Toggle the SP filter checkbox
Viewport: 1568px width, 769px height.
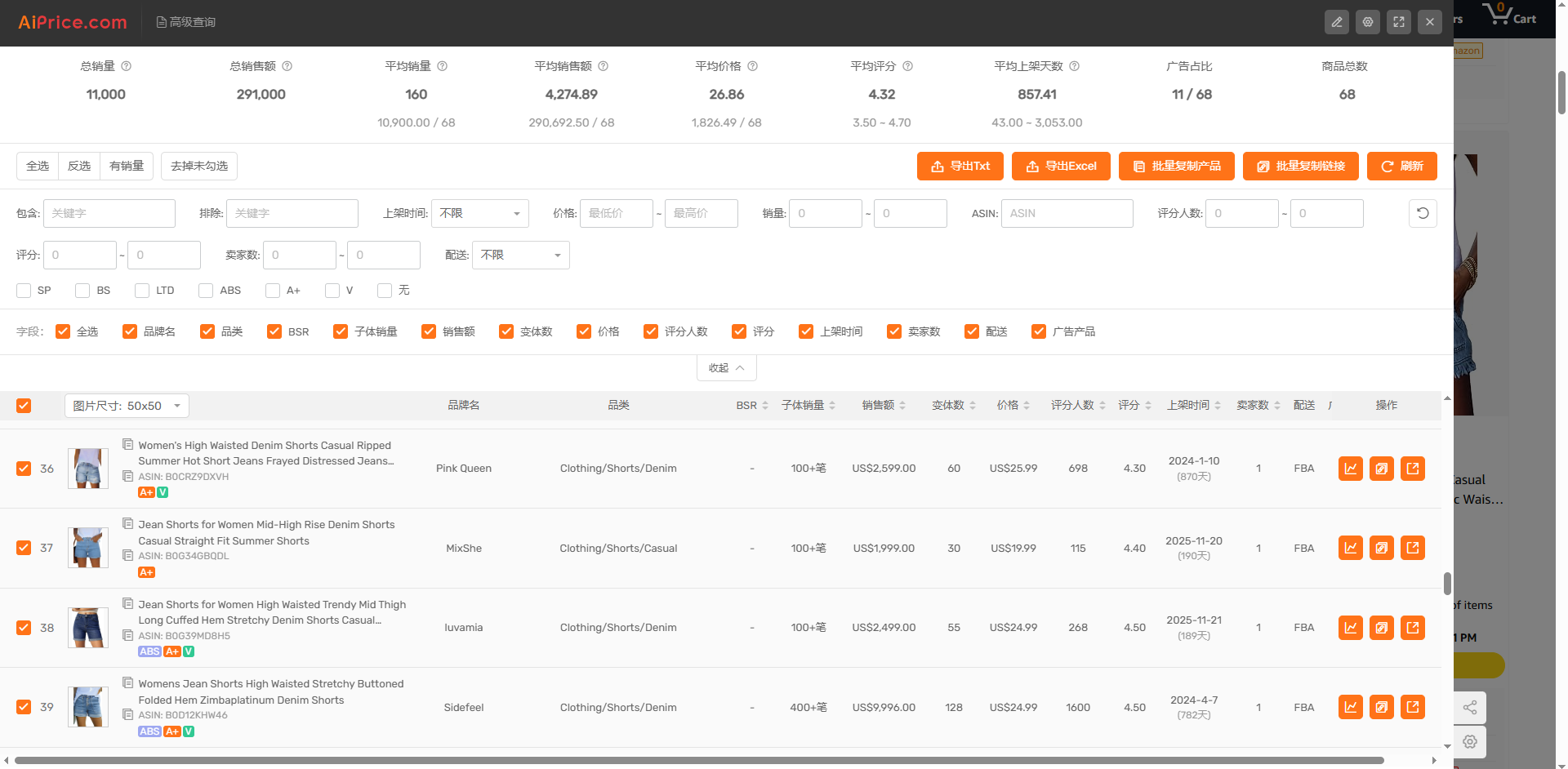coord(24,291)
